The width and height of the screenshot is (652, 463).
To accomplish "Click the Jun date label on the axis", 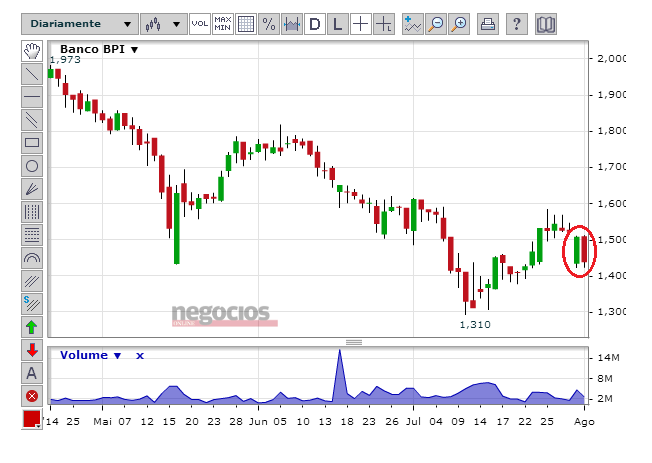I will (x=258, y=422).
